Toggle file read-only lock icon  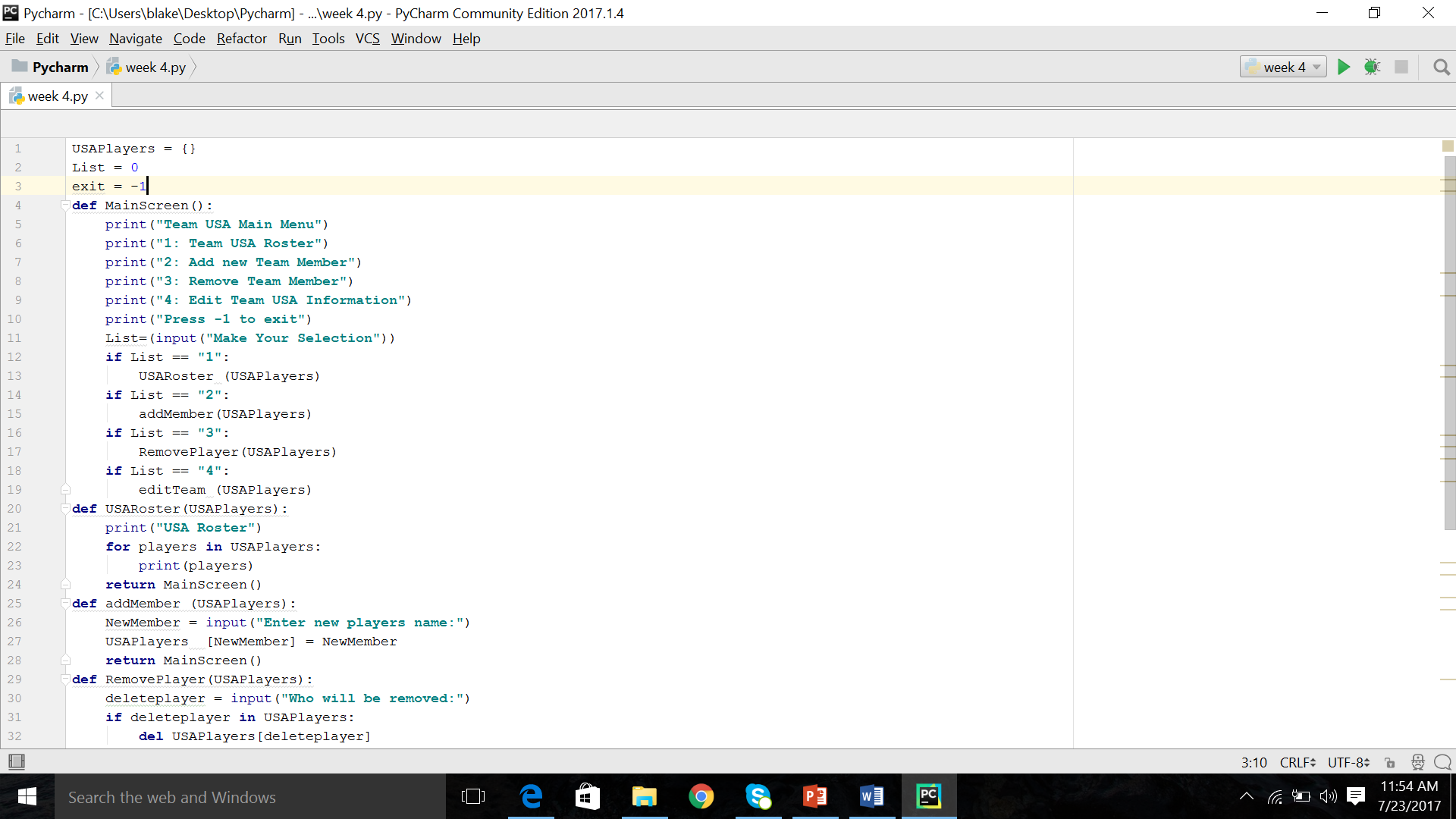(1389, 762)
